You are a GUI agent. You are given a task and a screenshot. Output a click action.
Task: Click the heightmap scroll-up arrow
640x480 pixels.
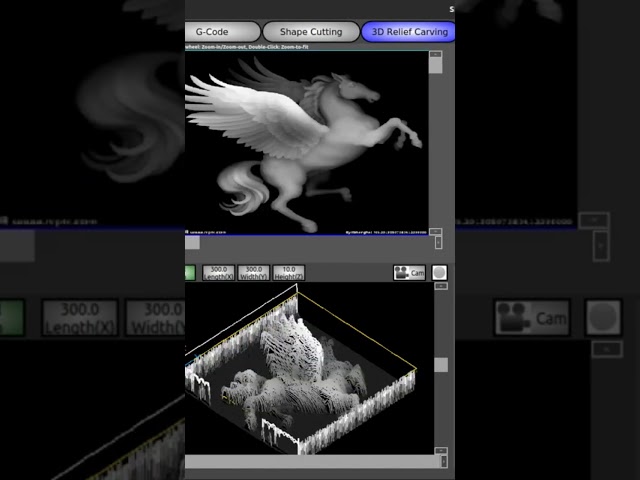tap(436, 54)
